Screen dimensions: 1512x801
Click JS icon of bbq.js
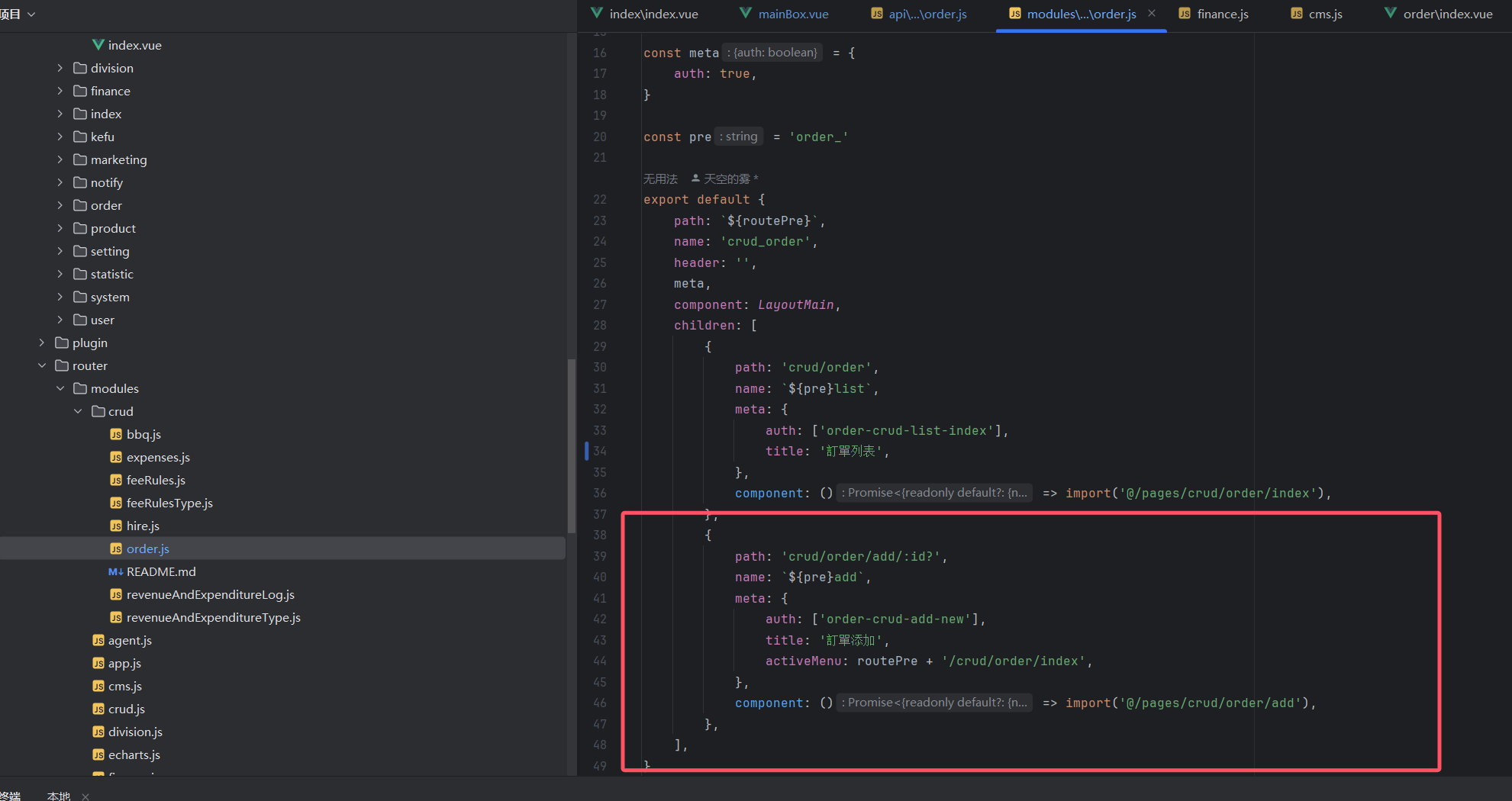click(x=116, y=434)
